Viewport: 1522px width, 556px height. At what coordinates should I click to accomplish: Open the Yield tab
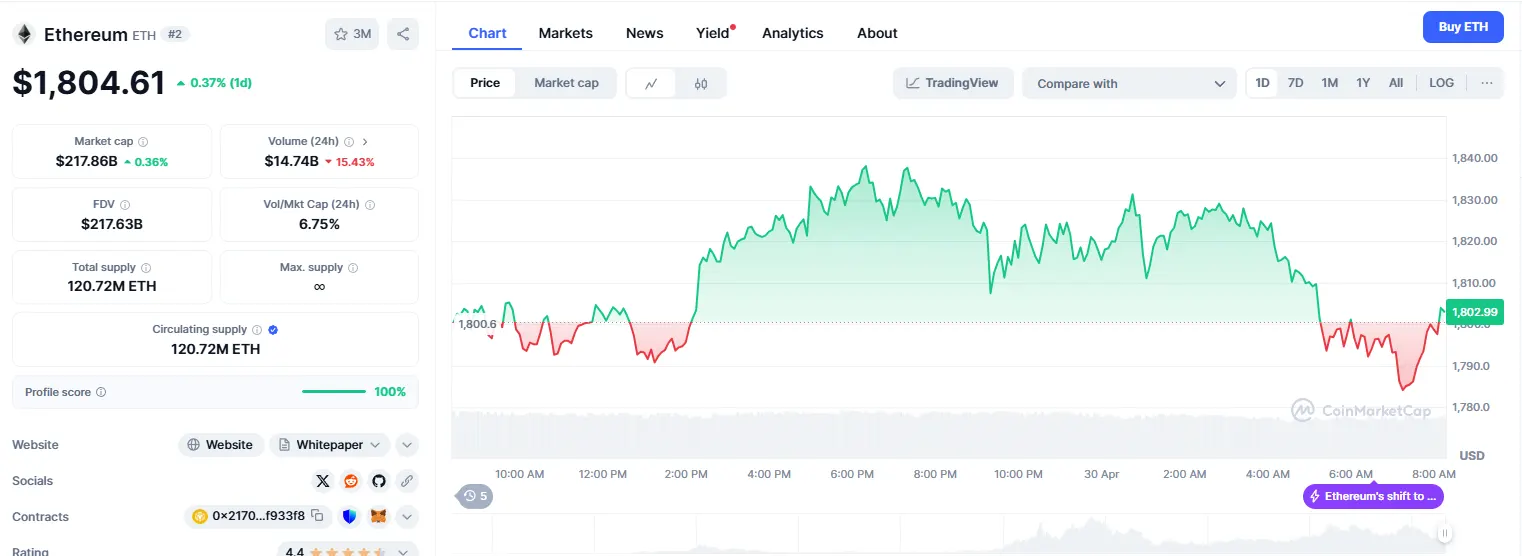[x=713, y=33]
